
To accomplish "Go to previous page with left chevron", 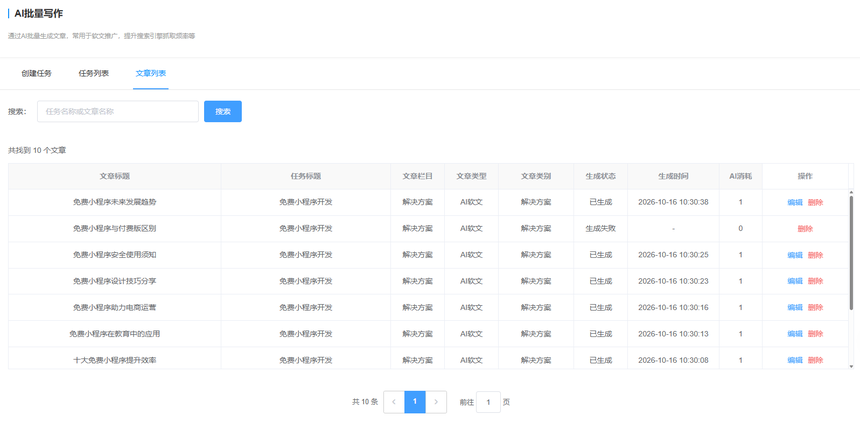I will coord(394,402).
